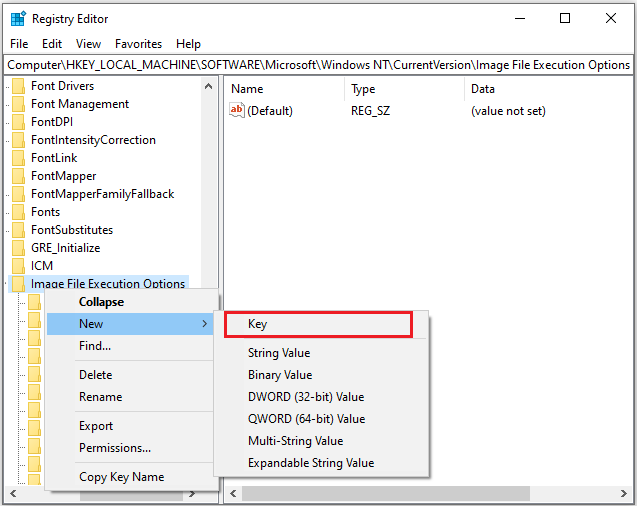Select the ICM tree key
This screenshot has width=637, height=506.
click(42, 266)
